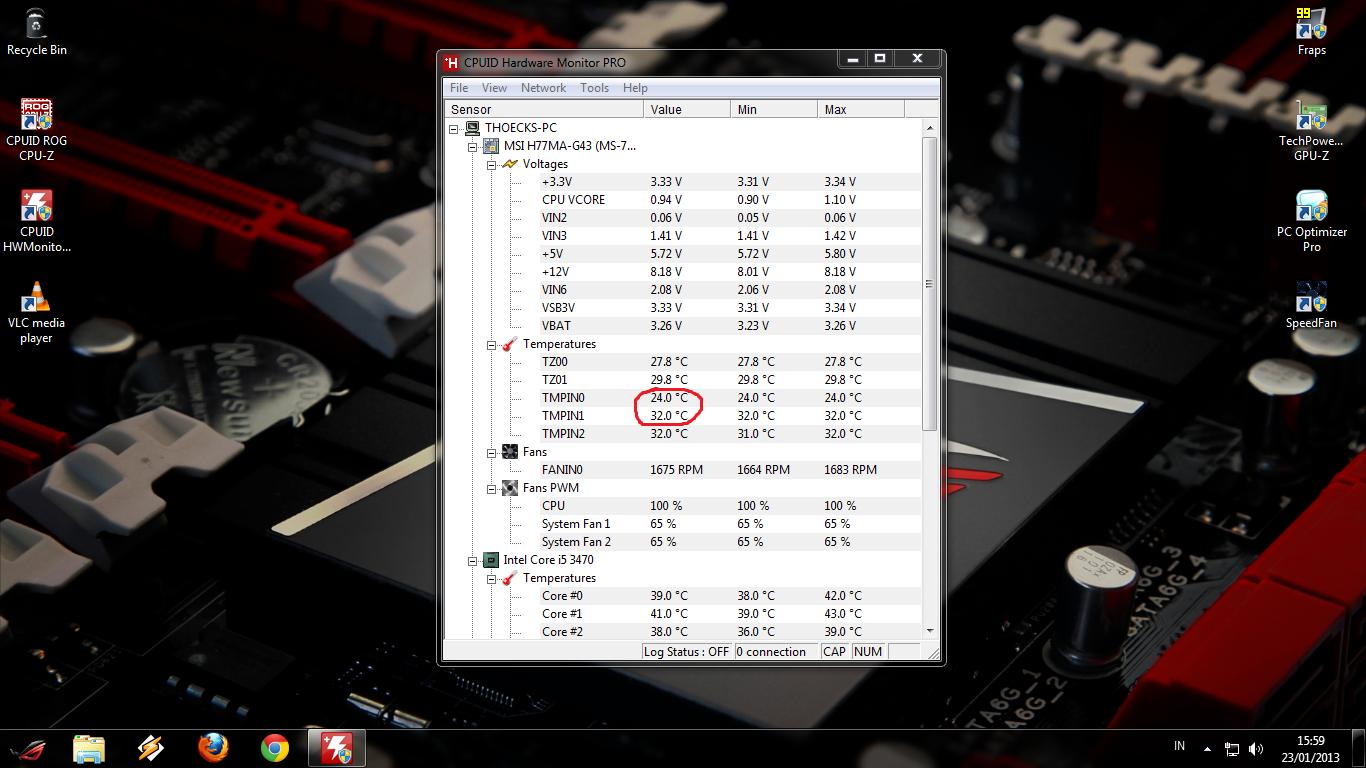The width and height of the screenshot is (1366, 768).
Task: Click the Fans PWM node icon
Action: [510, 488]
